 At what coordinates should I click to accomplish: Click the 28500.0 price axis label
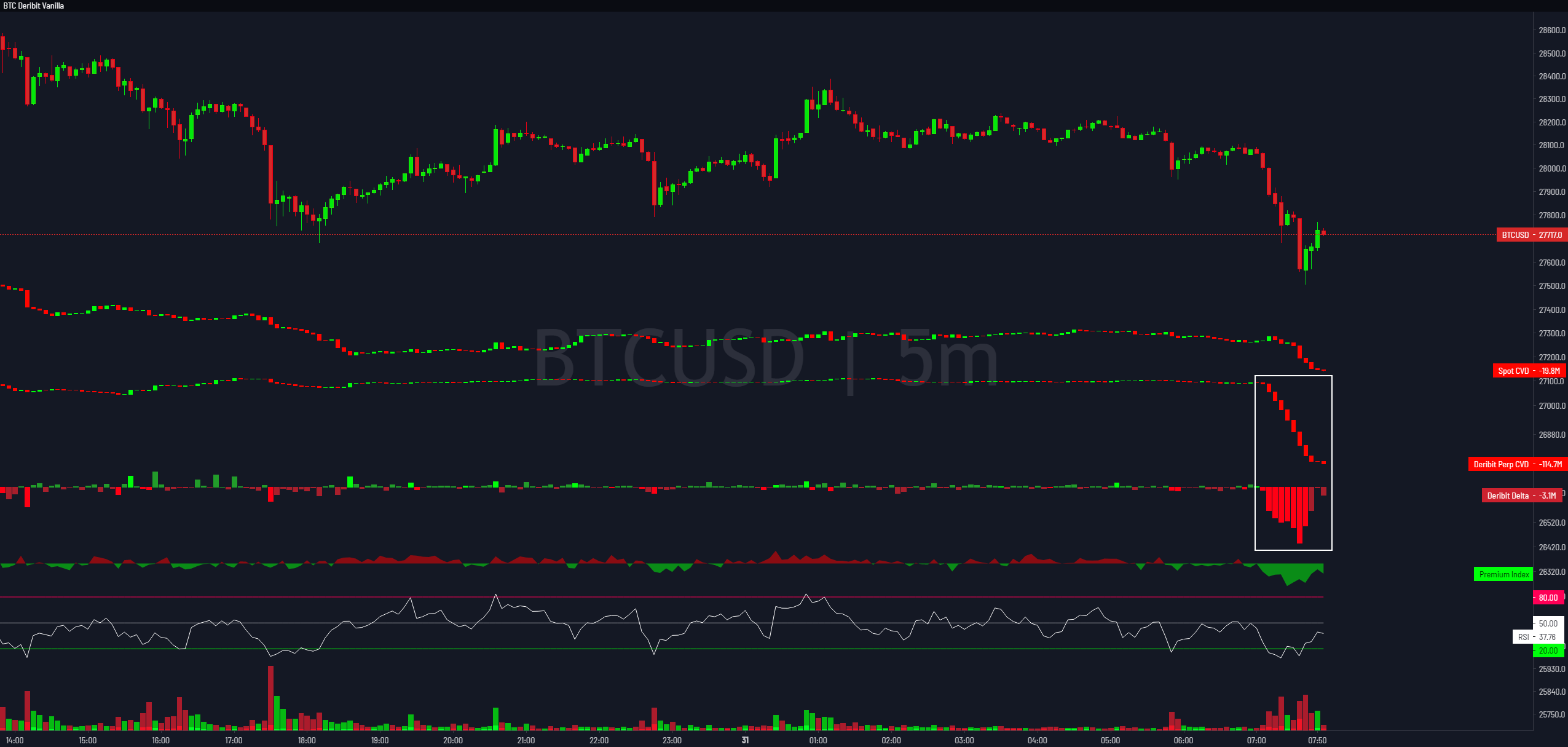coord(1552,53)
